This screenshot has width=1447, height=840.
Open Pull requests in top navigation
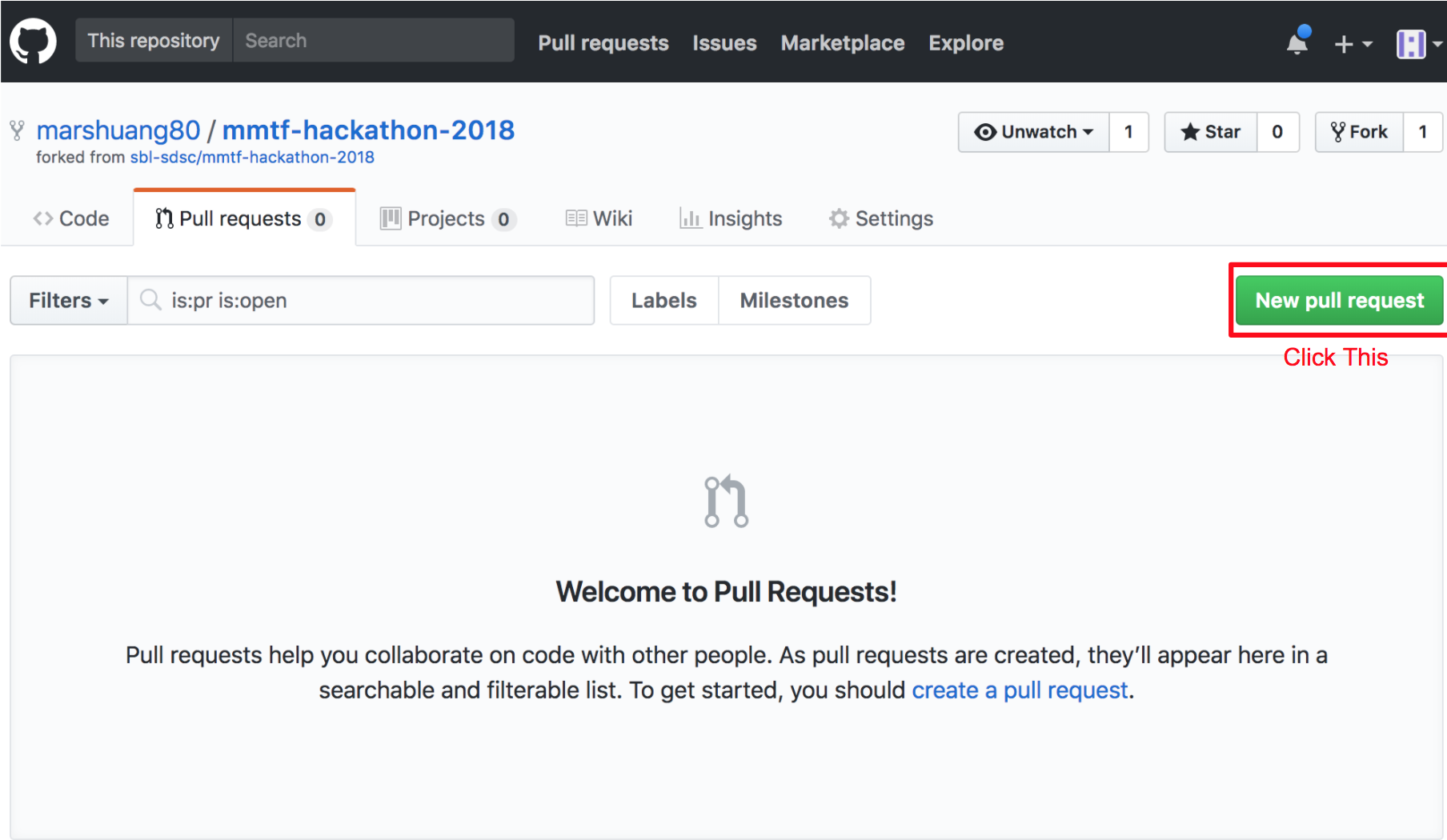coord(603,42)
